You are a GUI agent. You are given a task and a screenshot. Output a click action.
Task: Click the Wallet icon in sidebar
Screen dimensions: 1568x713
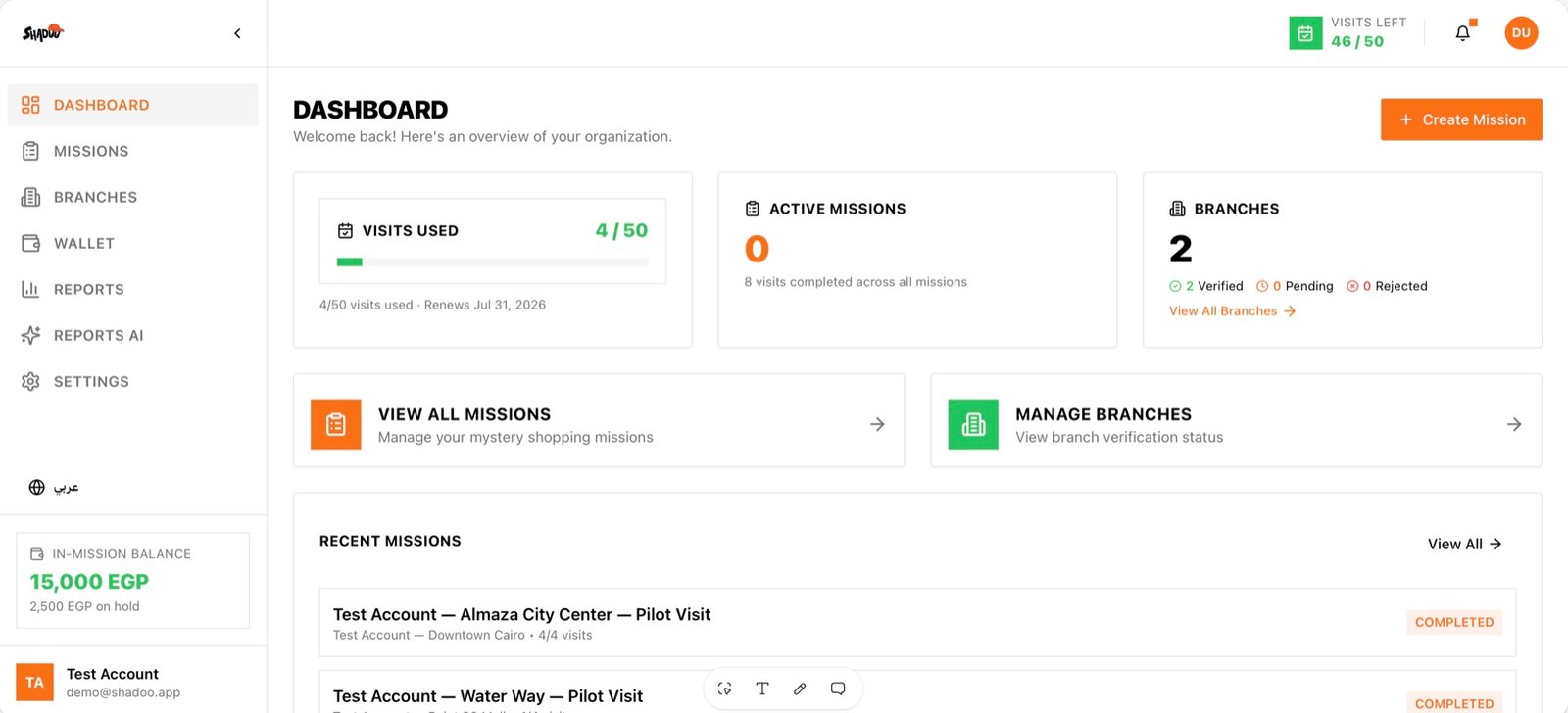coord(30,243)
